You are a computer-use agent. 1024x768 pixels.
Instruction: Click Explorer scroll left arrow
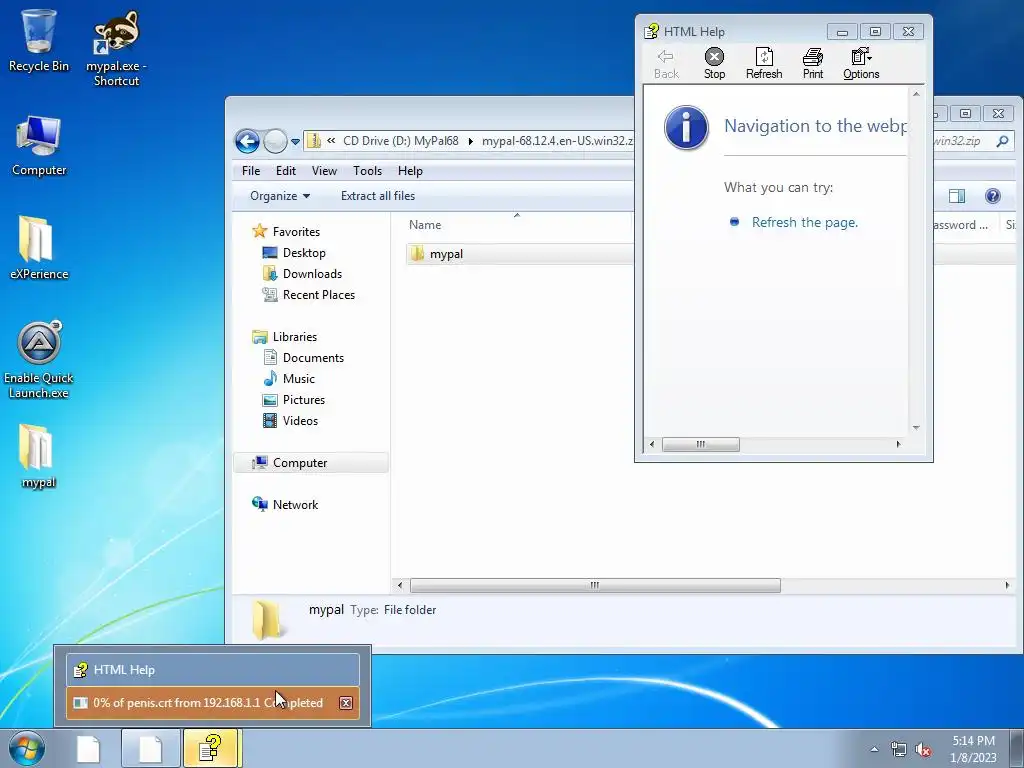(x=400, y=585)
